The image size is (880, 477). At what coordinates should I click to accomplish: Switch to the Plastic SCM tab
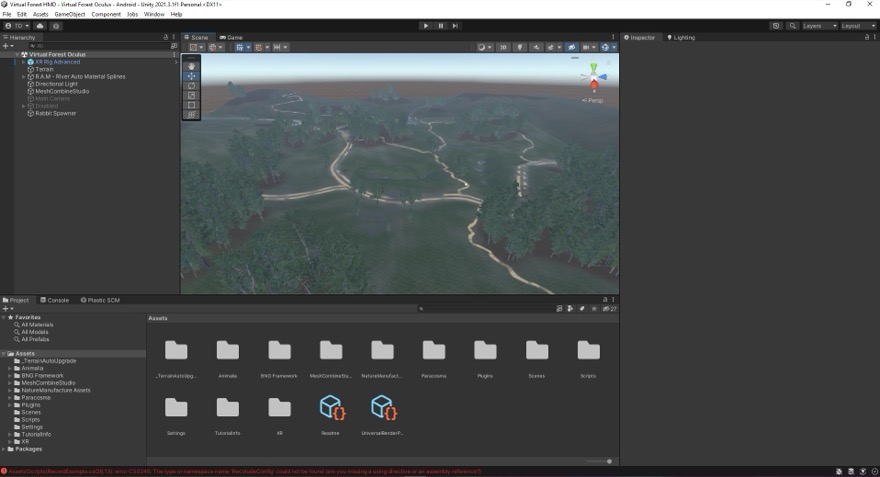tap(100, 300)
